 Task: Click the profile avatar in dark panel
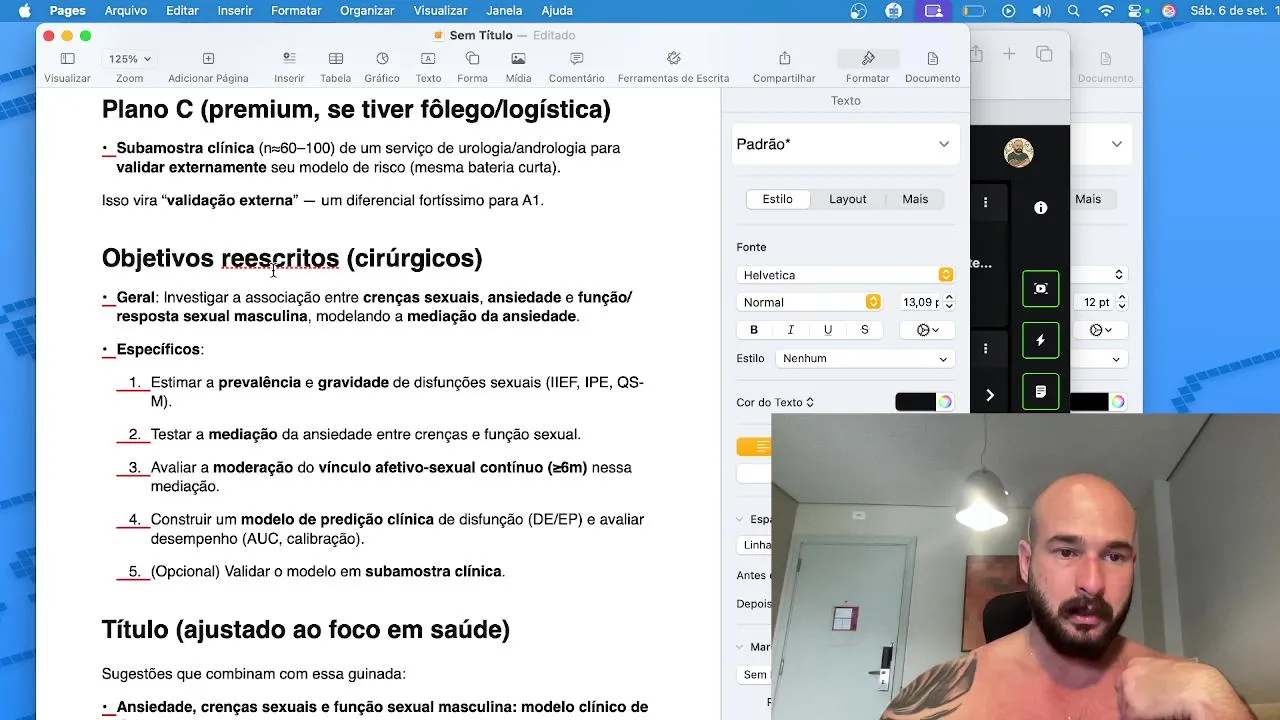coord(1018,153)
